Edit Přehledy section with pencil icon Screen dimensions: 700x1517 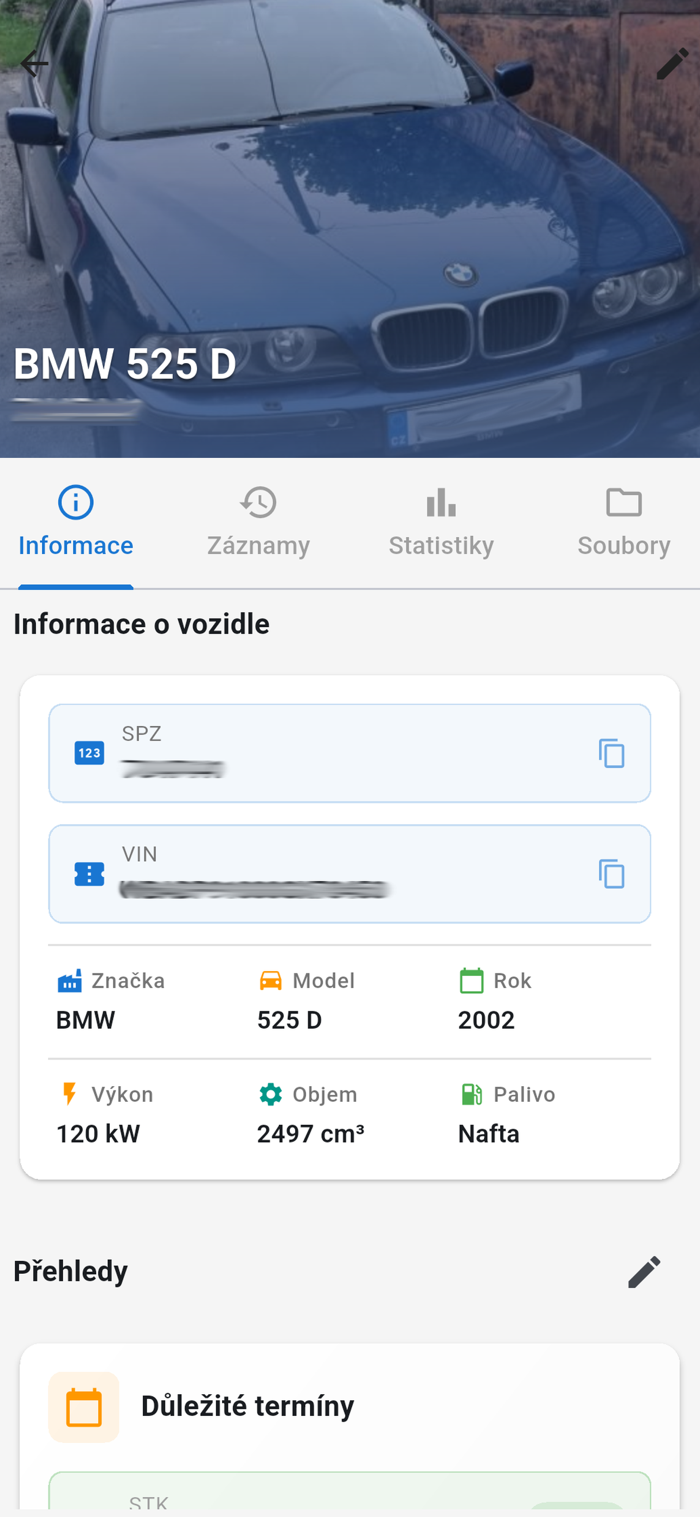click(x=644, y=1272)
